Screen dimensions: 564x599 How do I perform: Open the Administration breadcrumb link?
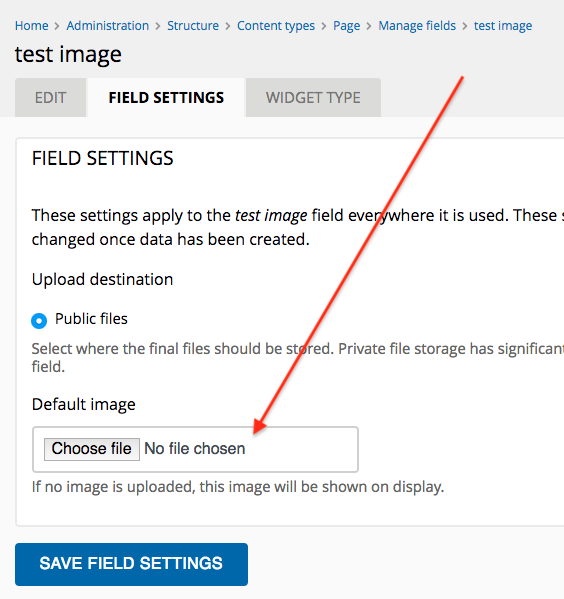pyautogui.click(x=107, y=26)
